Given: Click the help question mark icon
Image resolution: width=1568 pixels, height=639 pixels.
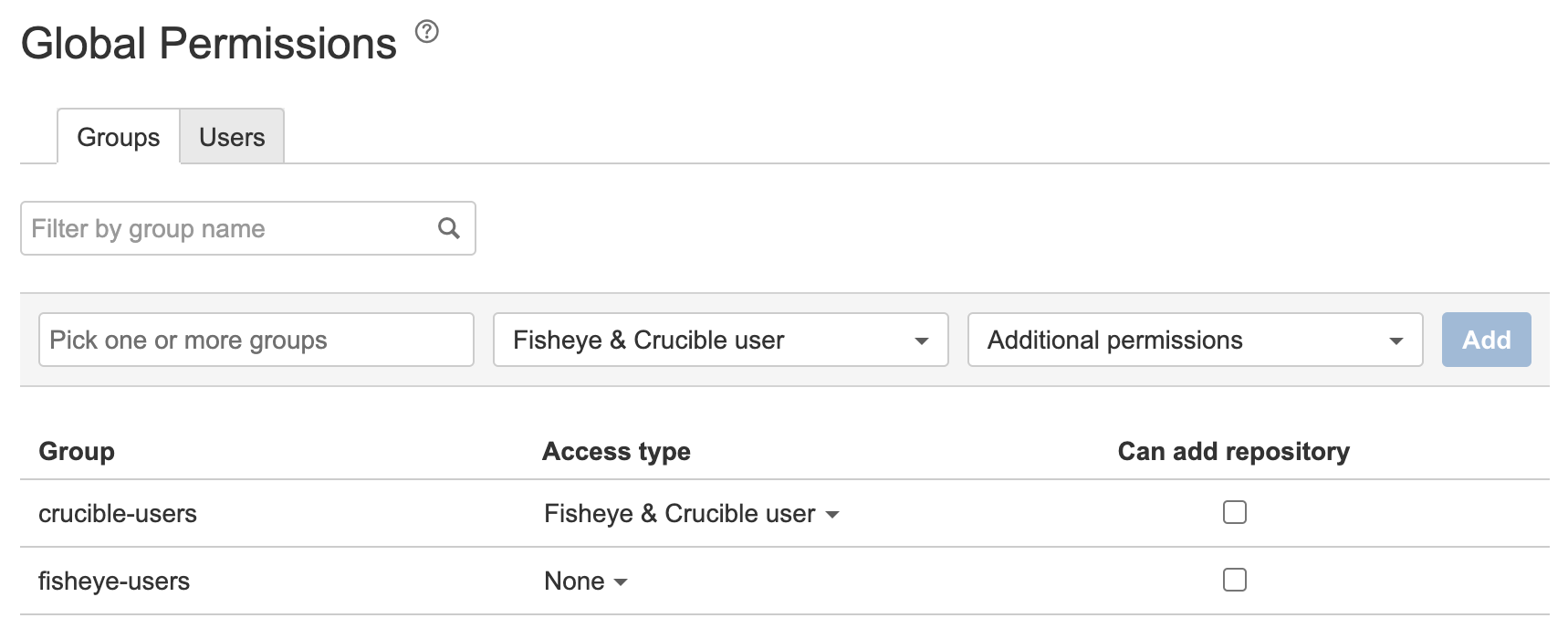Looking at the screenshot, I should click(426, 33).
